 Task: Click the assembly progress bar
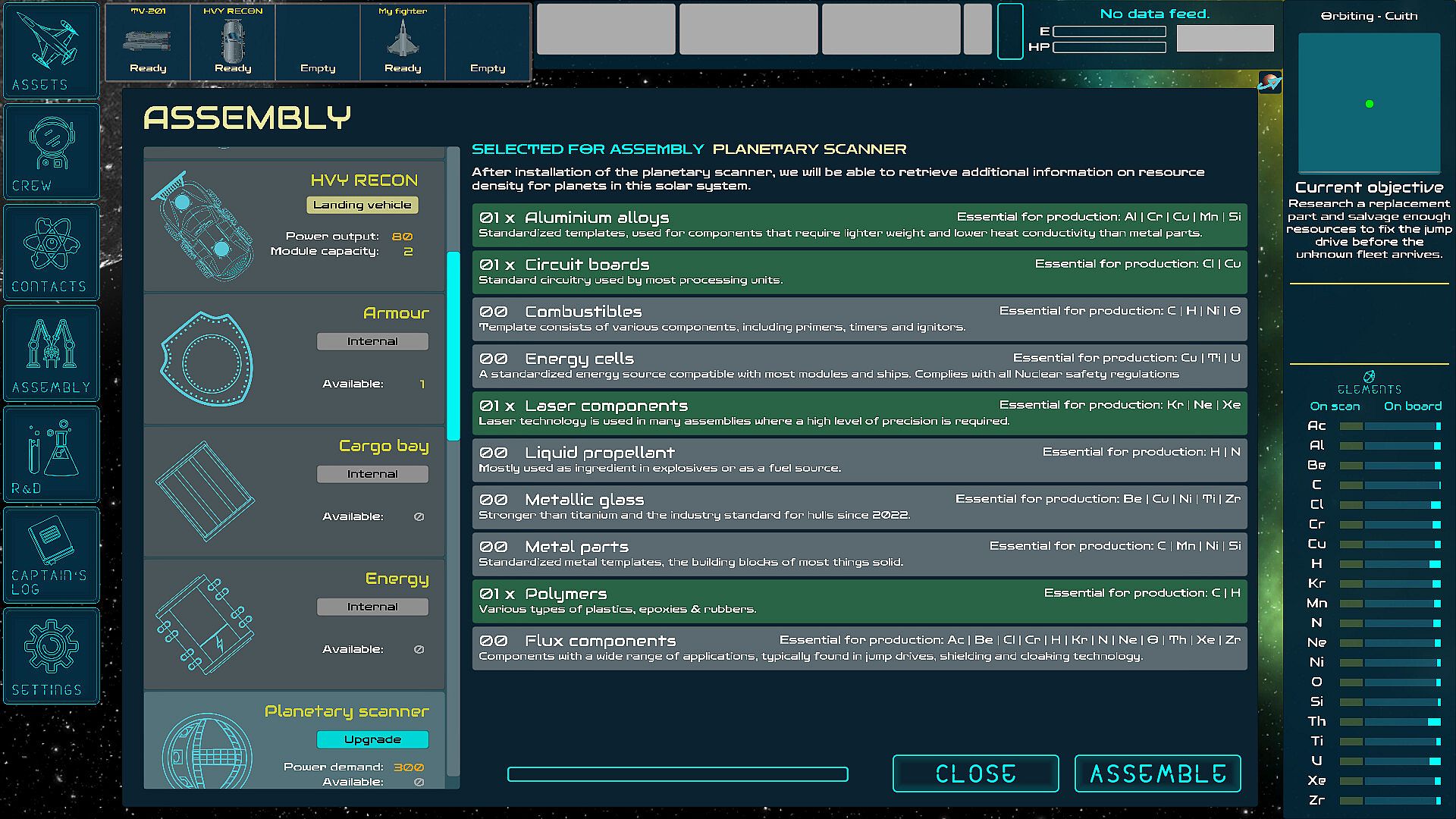[677, 773]
